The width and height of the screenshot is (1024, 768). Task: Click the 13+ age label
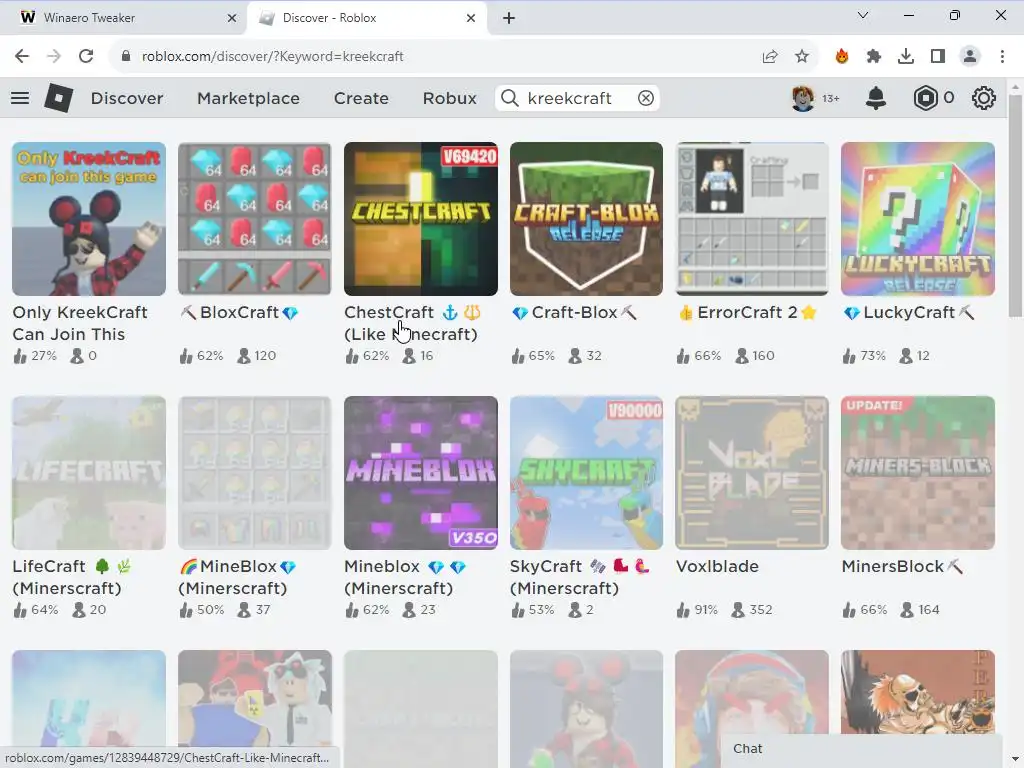pos(831,99)
